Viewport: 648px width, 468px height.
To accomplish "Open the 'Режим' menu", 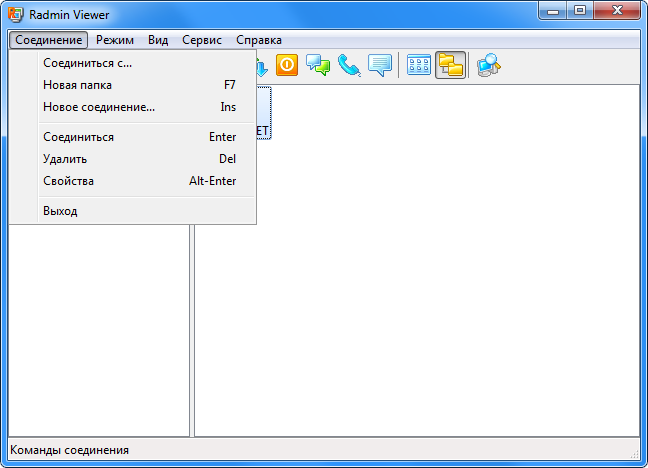I will coord(115,40).
